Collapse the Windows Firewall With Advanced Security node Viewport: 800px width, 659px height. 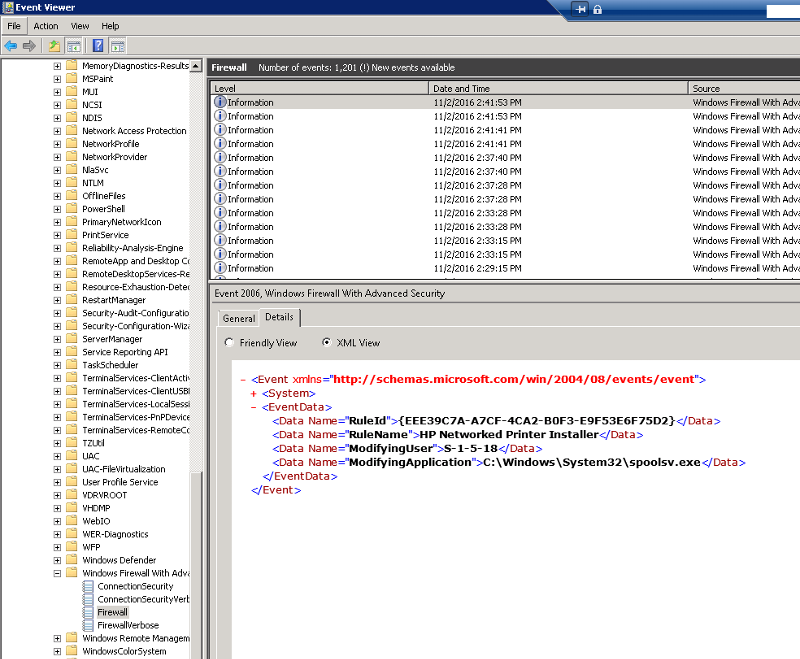(57, 573)
